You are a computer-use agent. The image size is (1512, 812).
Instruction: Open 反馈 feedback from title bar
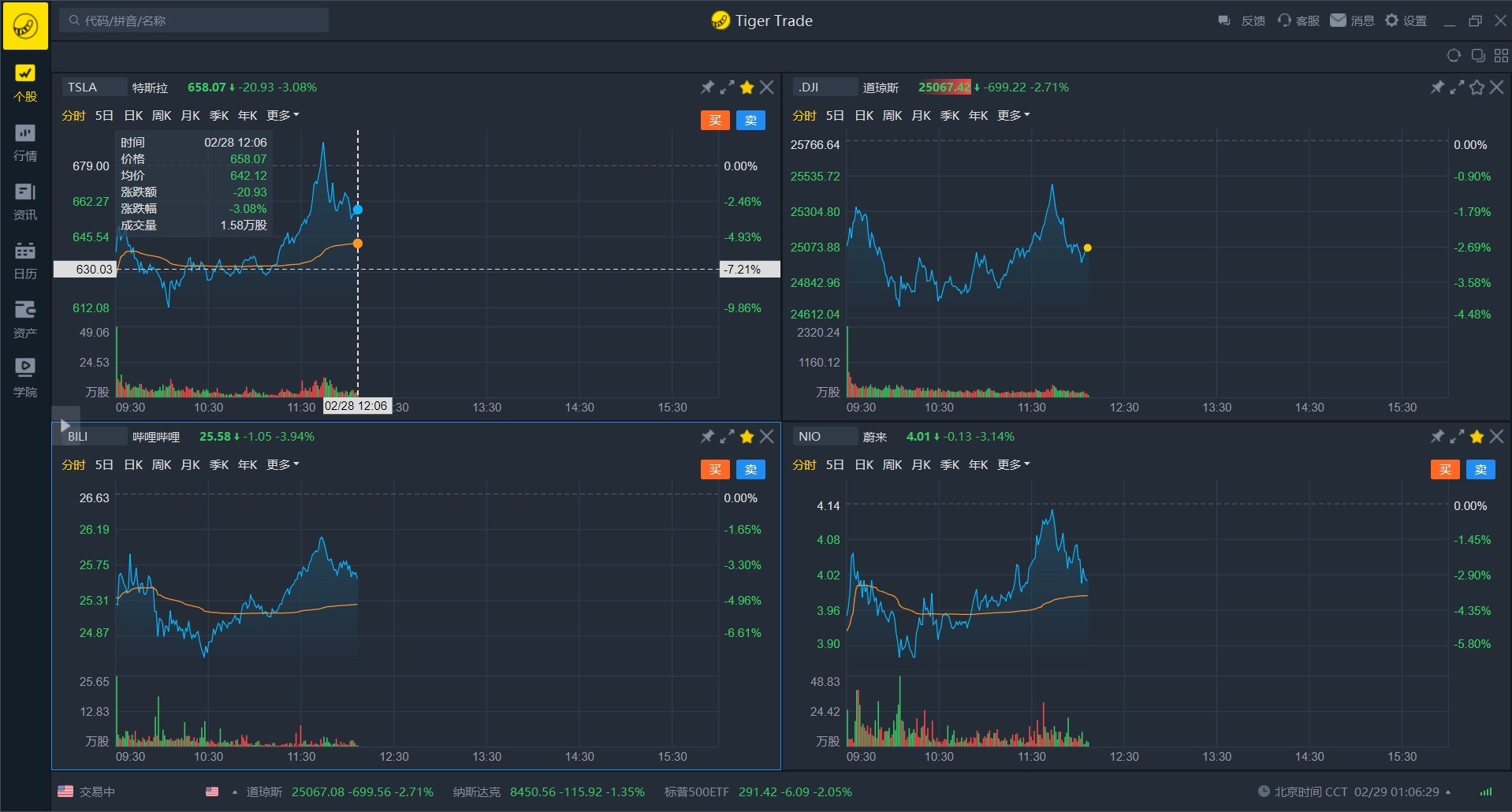tap(1242, 20)
